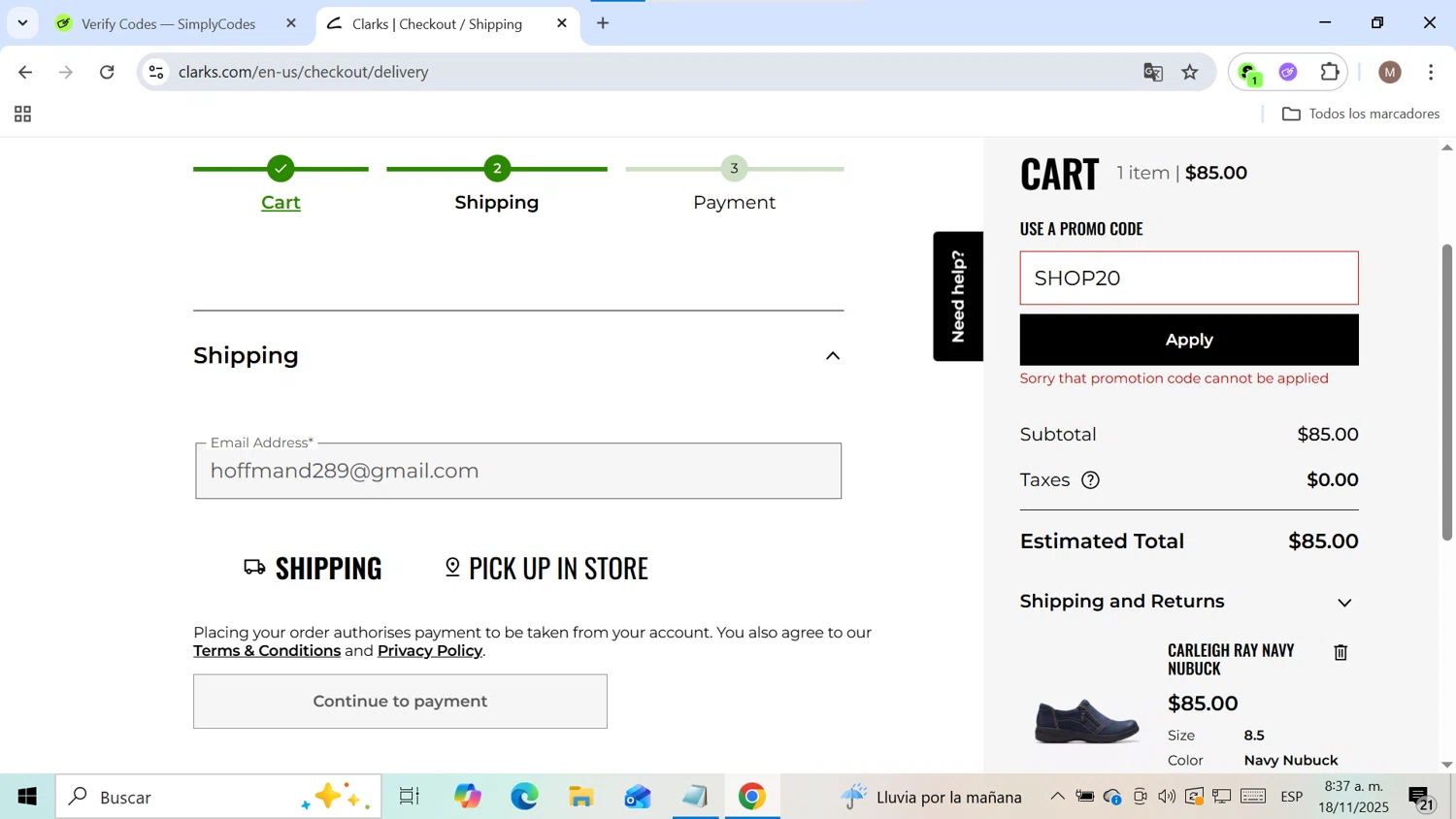
Task: Open the Need help? side tab
Action: point(958,296)
